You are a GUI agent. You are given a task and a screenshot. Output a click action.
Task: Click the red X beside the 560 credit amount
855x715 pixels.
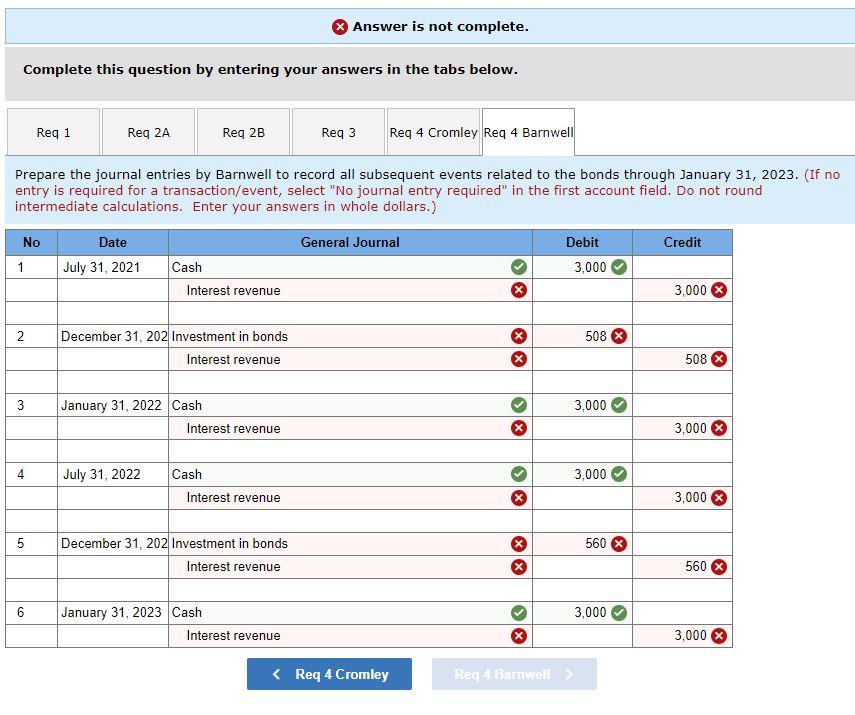720,566
